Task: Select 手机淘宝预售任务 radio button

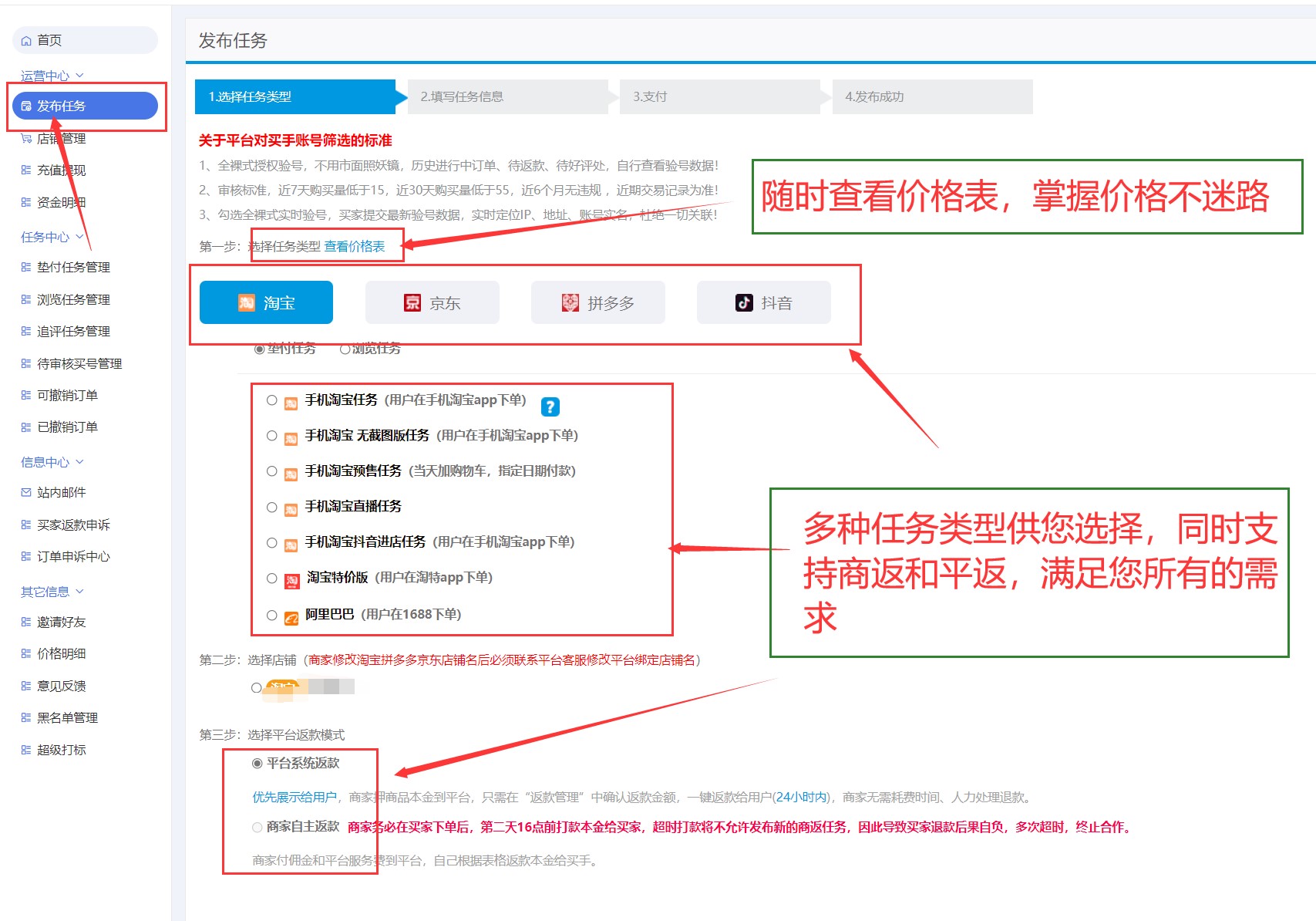Action: tap(272, 471)
